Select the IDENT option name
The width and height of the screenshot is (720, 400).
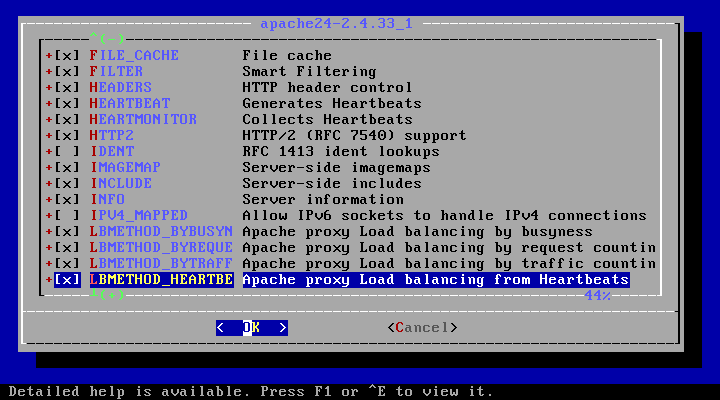112,152
